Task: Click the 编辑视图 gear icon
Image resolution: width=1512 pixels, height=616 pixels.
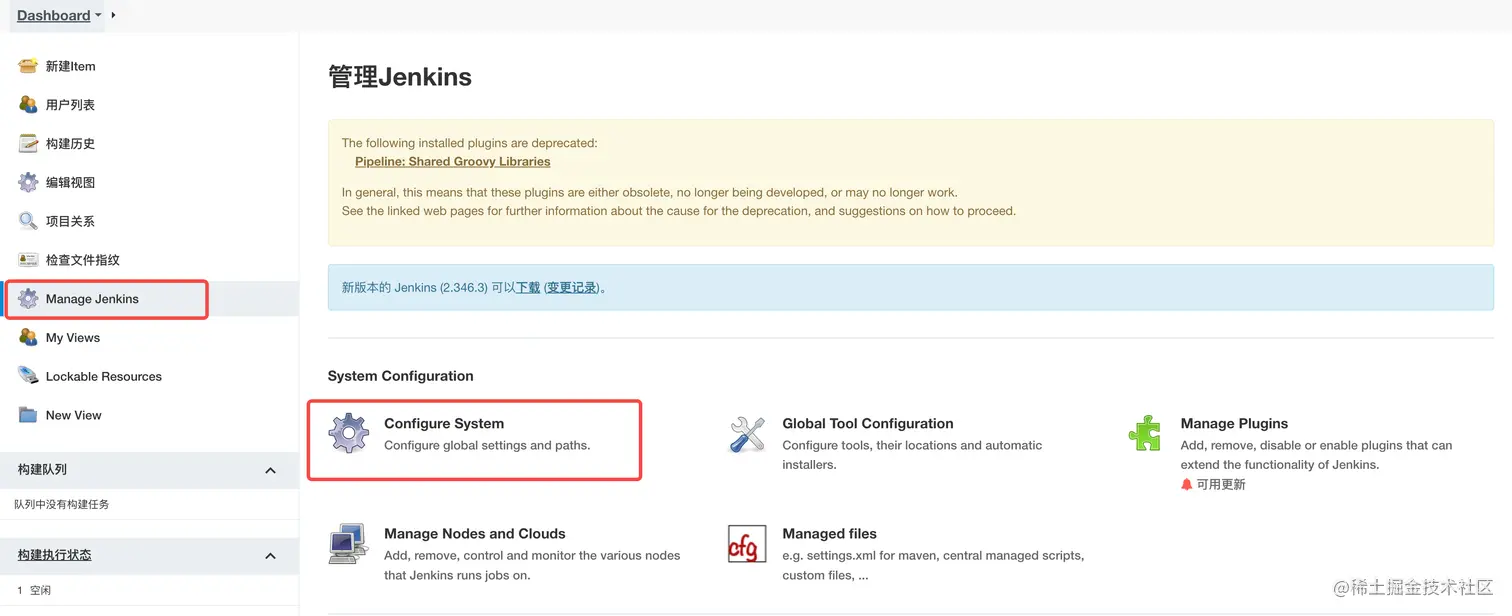Action: [x=28, y=182]
